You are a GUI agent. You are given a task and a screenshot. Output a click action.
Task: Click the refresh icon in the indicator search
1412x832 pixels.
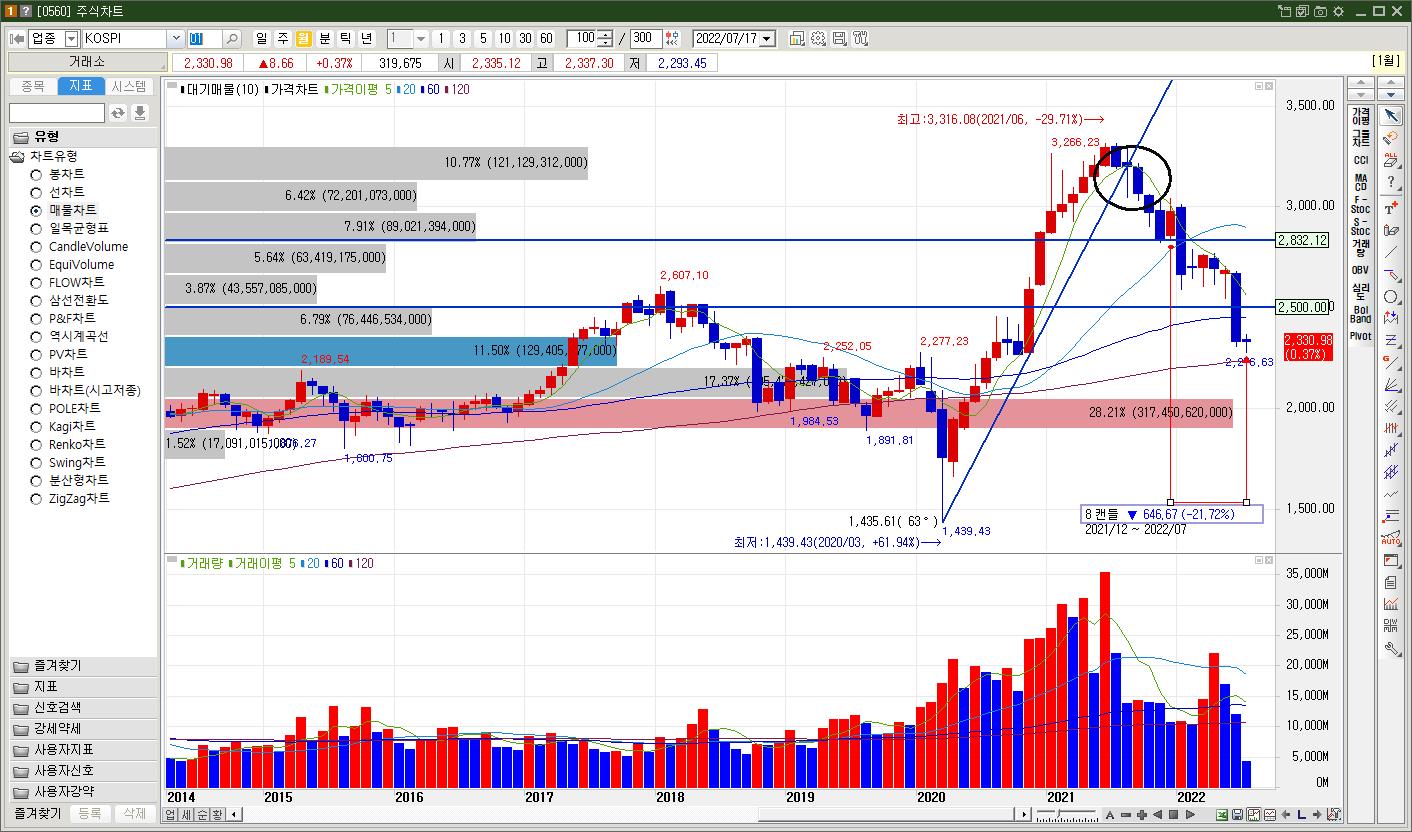118,113
